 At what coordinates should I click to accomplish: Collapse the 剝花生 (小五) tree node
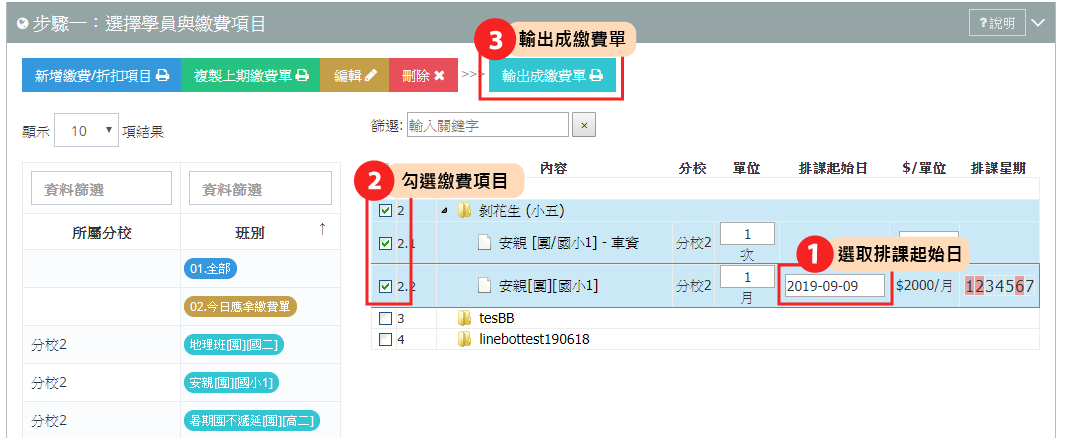coord(444,211)
